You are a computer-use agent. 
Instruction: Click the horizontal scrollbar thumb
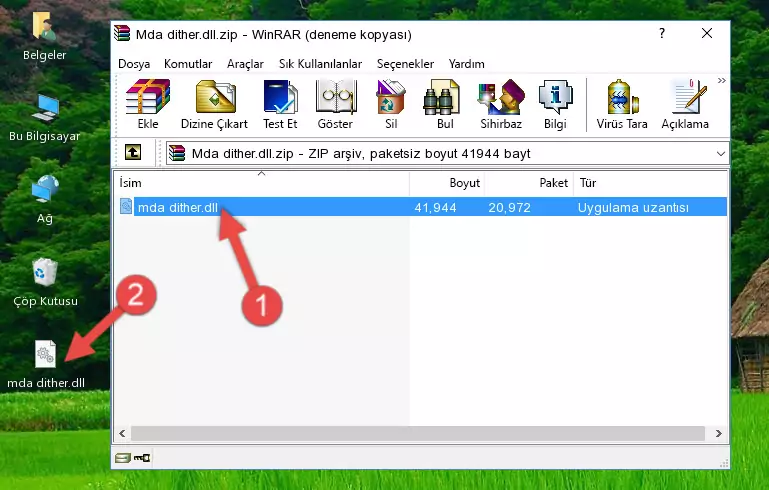(x=417, y=434)
